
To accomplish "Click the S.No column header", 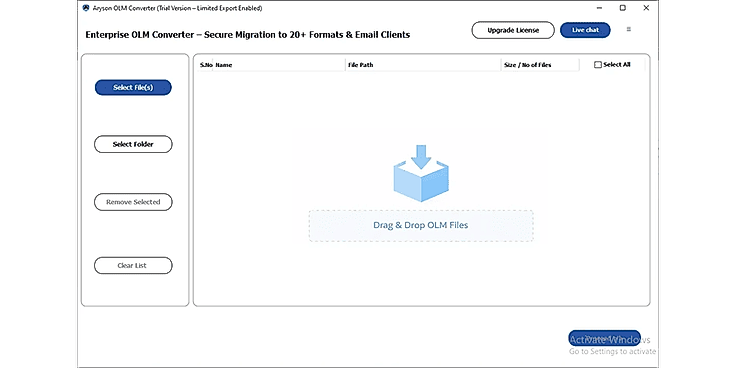I will (x=206, y=65).
